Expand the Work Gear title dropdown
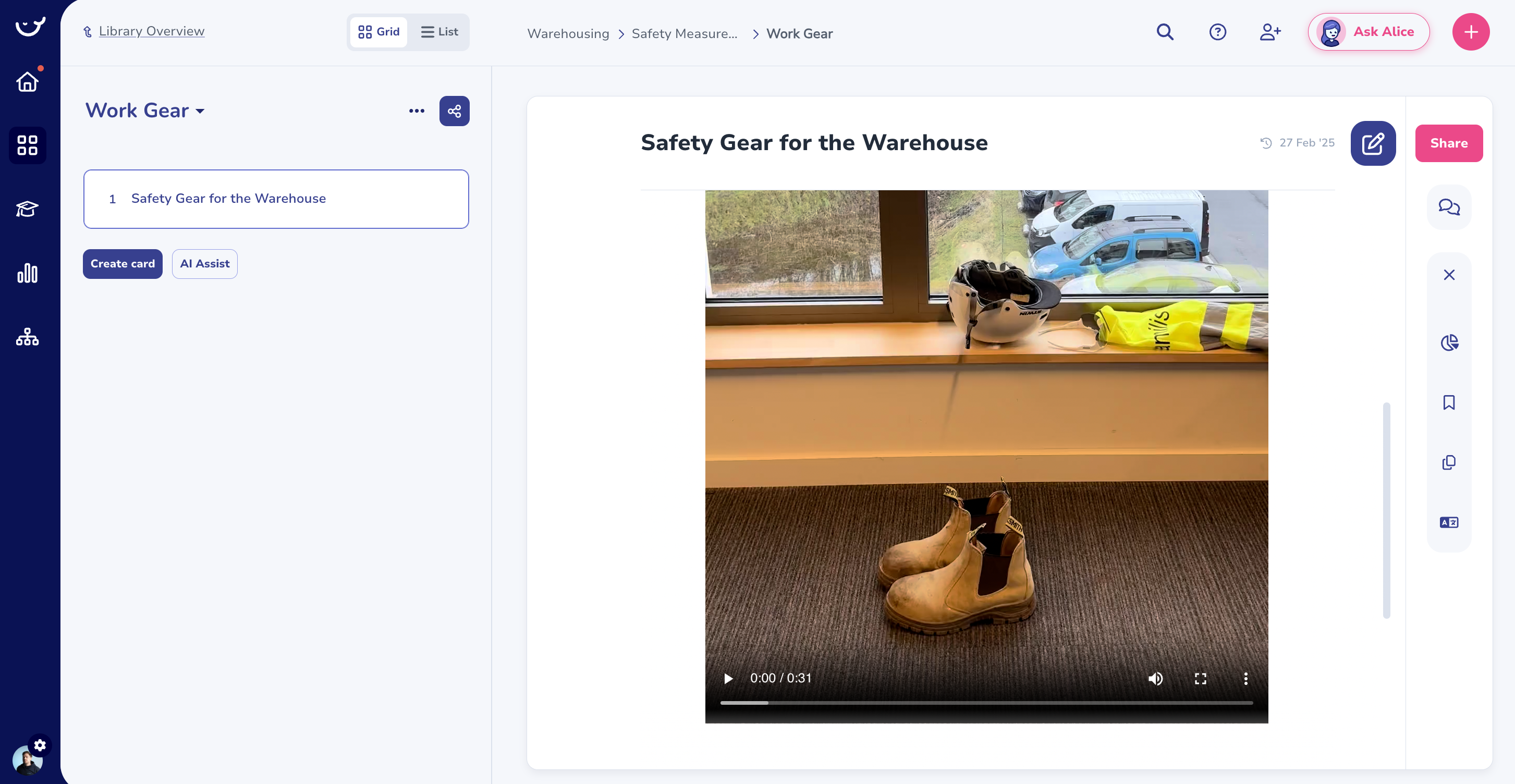This screenshot has width=1515, height=784. [200, 111]
